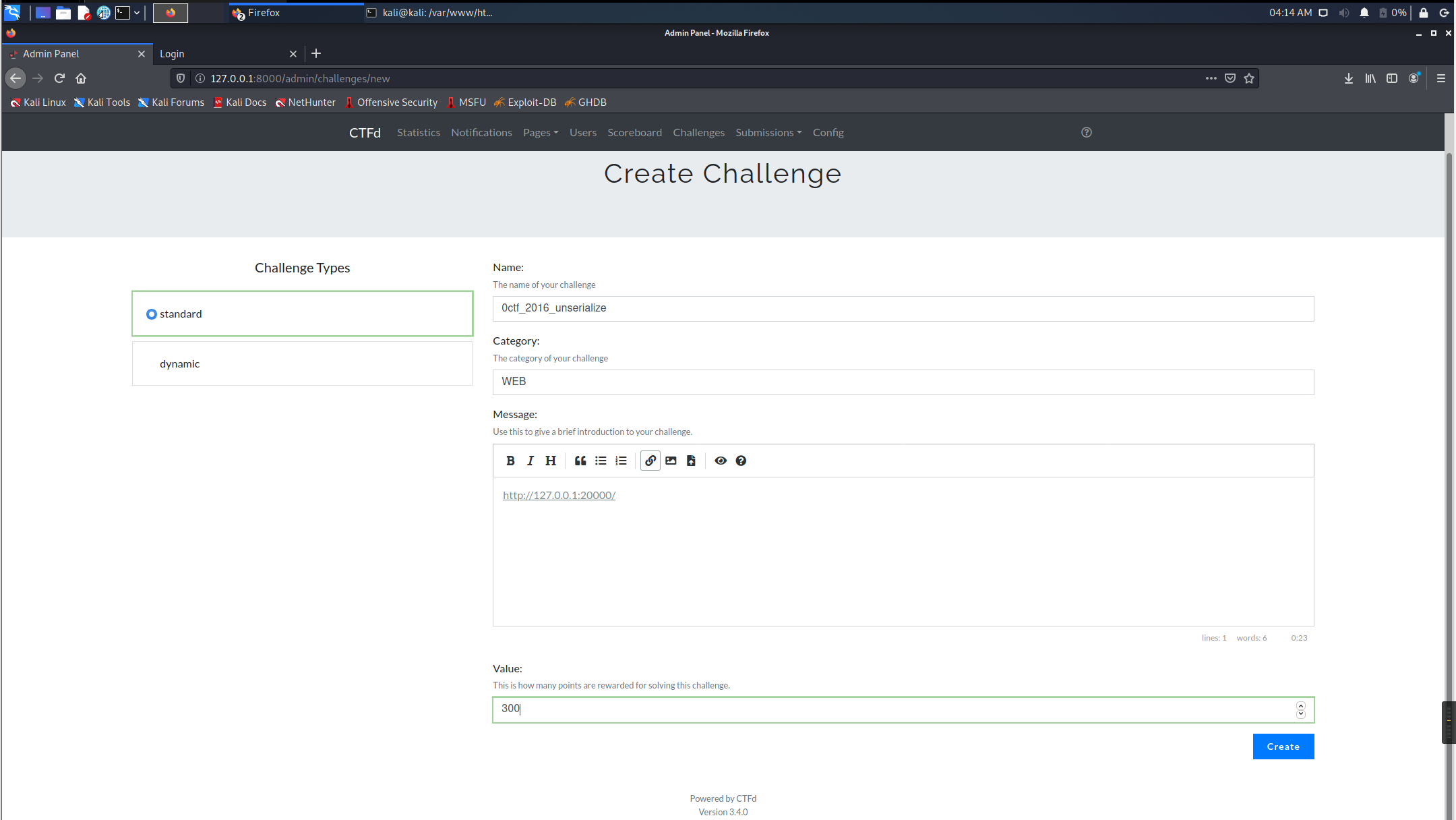Toggle markdown preview eye icon
The image size is (1456, 820).
point(721,461)
